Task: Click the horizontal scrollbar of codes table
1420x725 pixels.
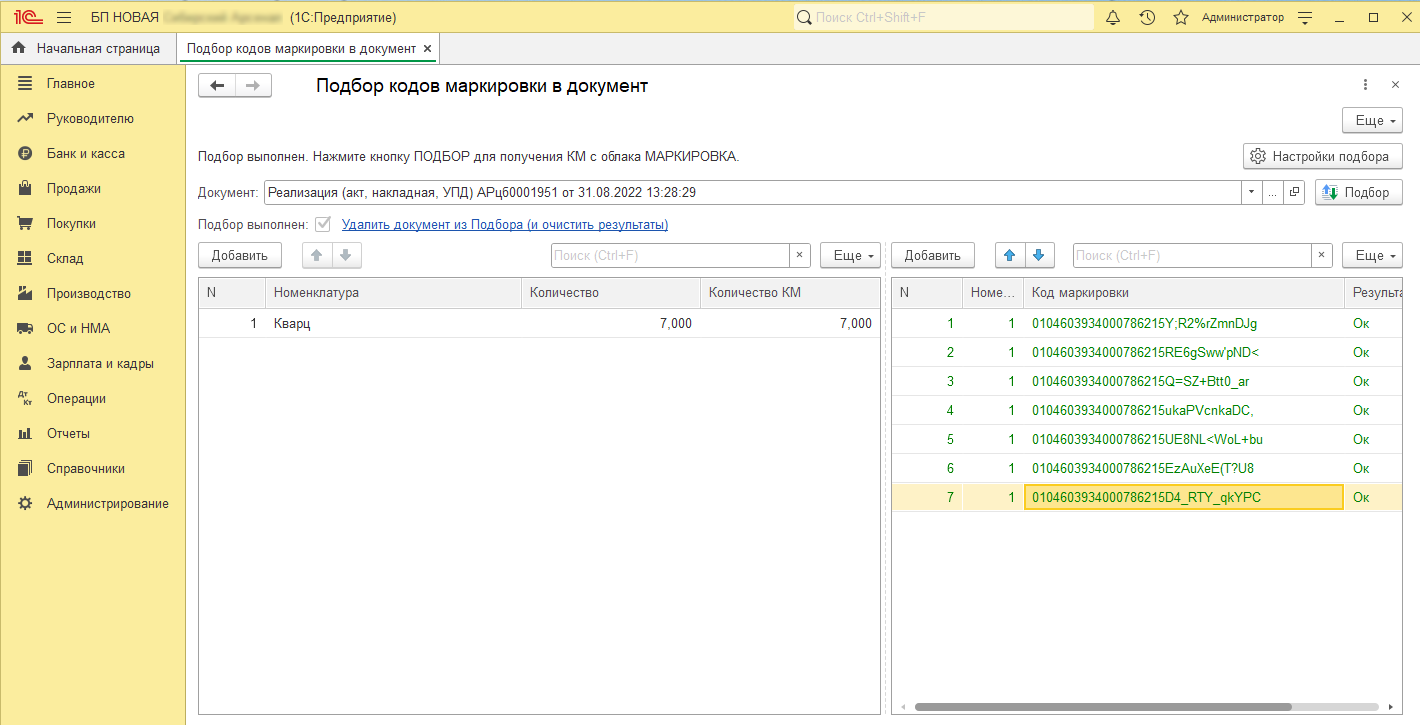Action: coord(1102,707)
